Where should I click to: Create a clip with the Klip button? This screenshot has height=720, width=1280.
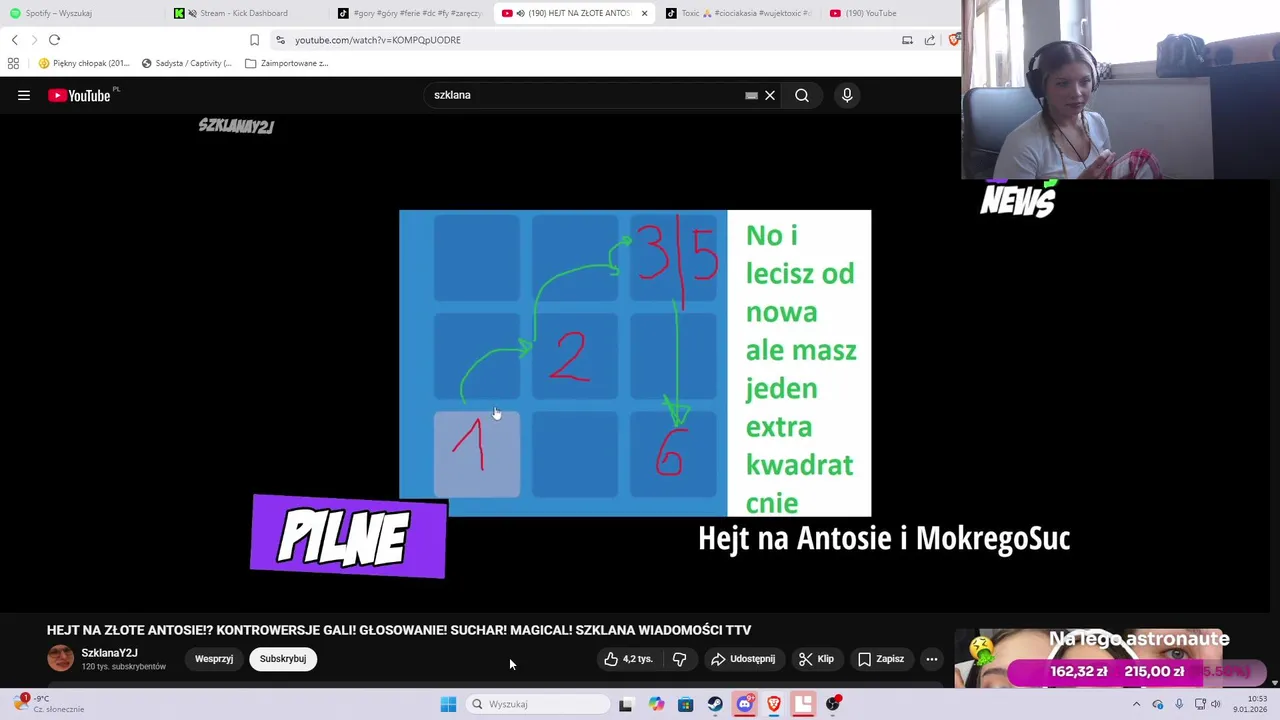[x=816, y=659]
